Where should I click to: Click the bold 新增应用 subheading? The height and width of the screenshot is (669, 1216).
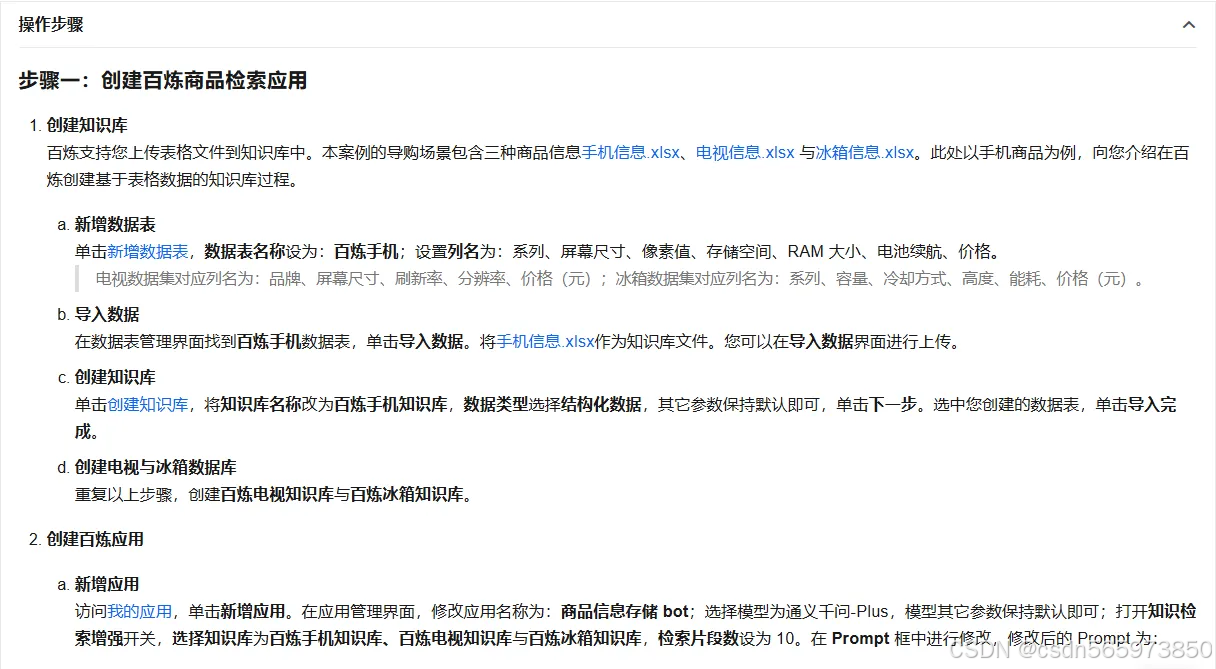click(105, 584)
